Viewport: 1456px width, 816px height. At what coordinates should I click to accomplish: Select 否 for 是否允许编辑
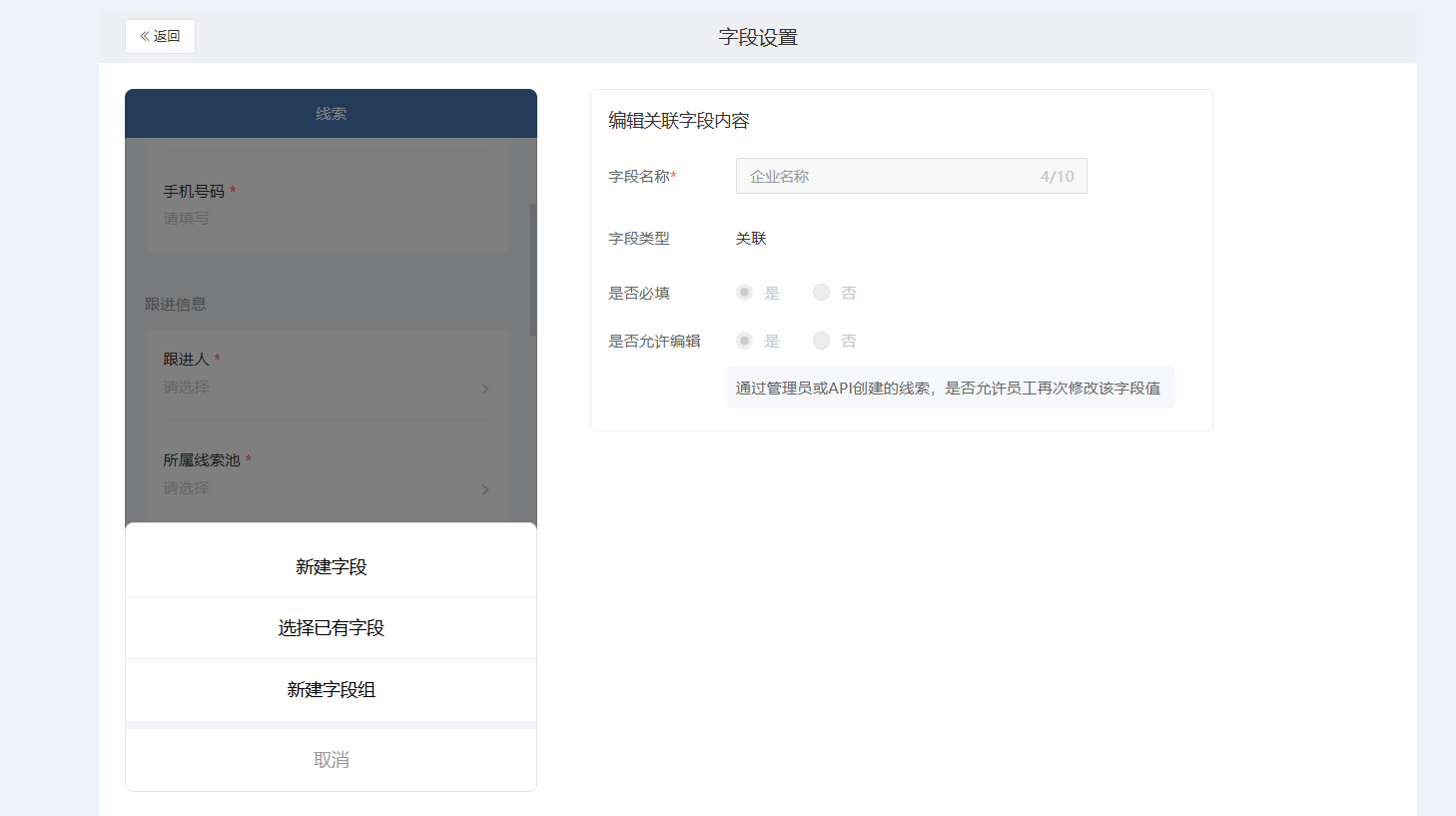point(821,341)
